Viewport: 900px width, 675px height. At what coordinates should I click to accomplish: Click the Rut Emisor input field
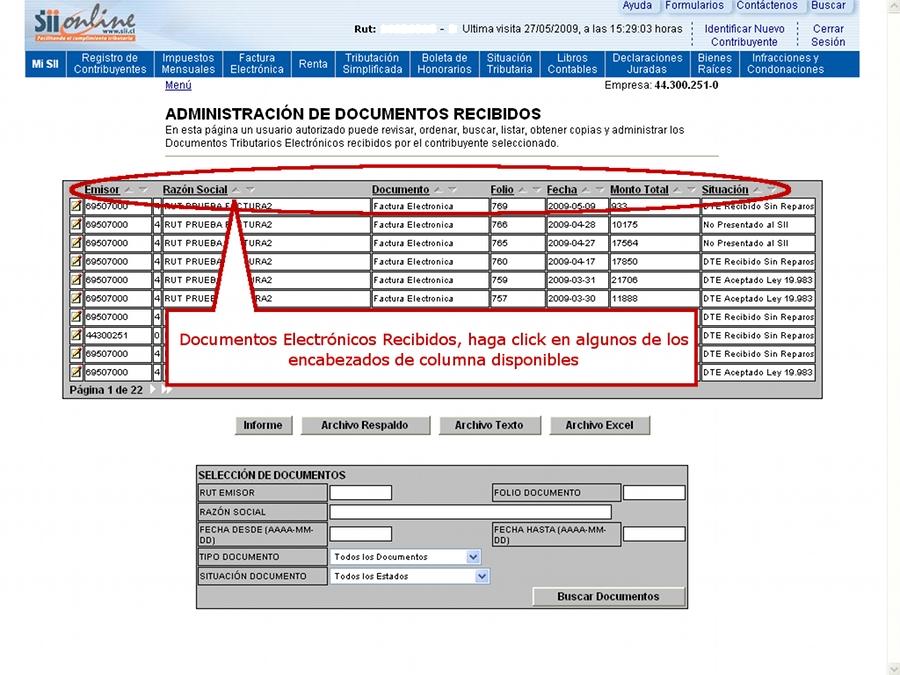[360, 493]
